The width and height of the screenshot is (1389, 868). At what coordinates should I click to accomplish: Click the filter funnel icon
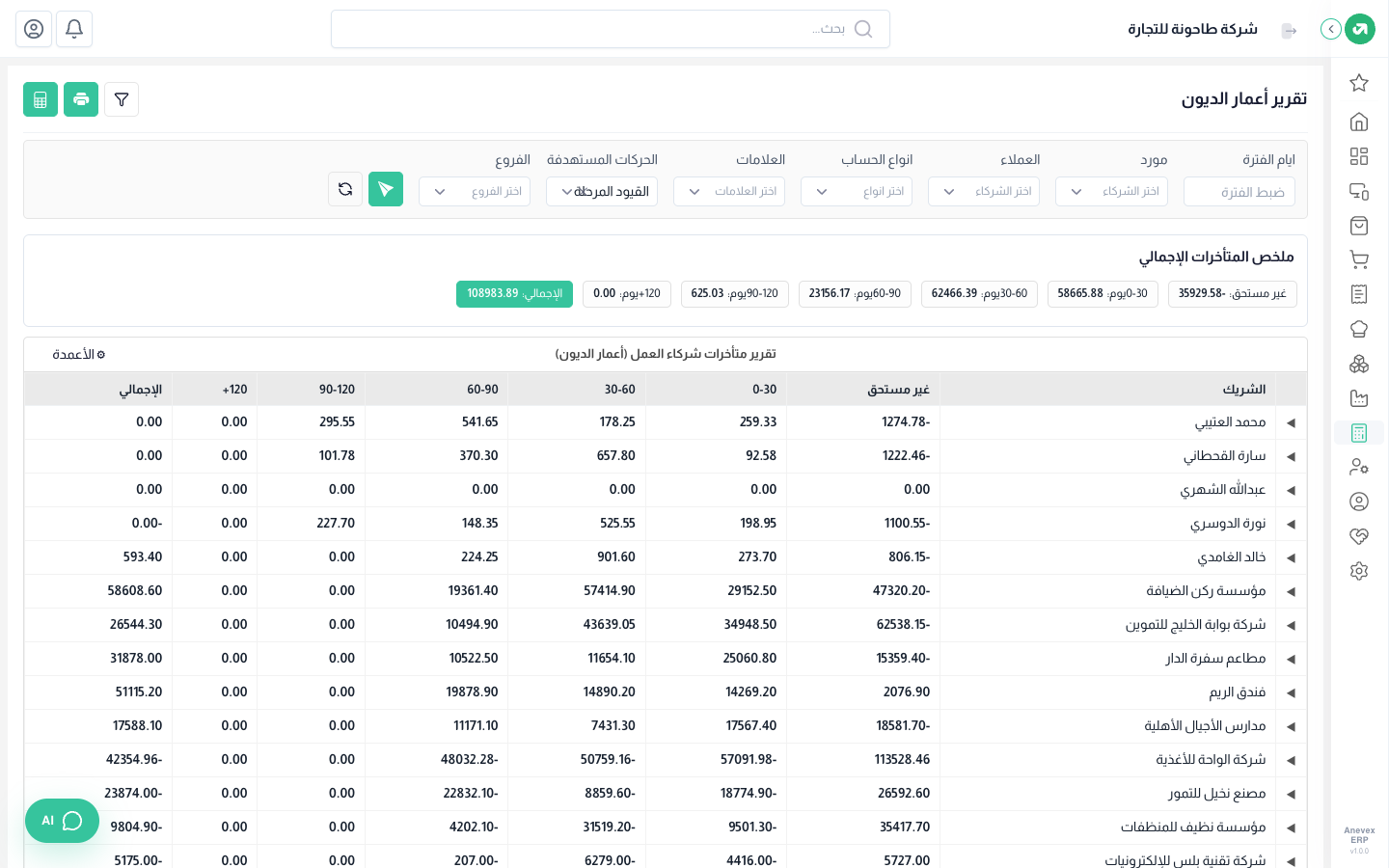[122, 99]
